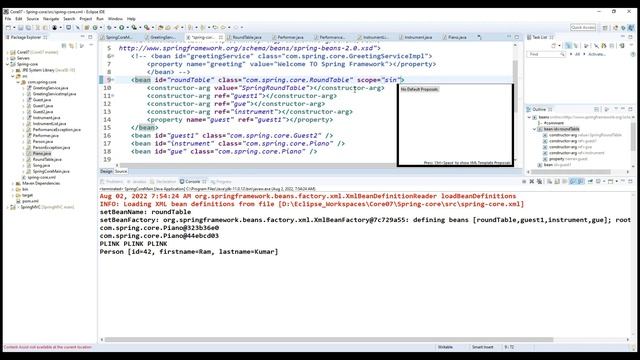This screenshot has height=360, width=640.
Task: Collapse the com.spring.core package
Action: coord(18,82)
